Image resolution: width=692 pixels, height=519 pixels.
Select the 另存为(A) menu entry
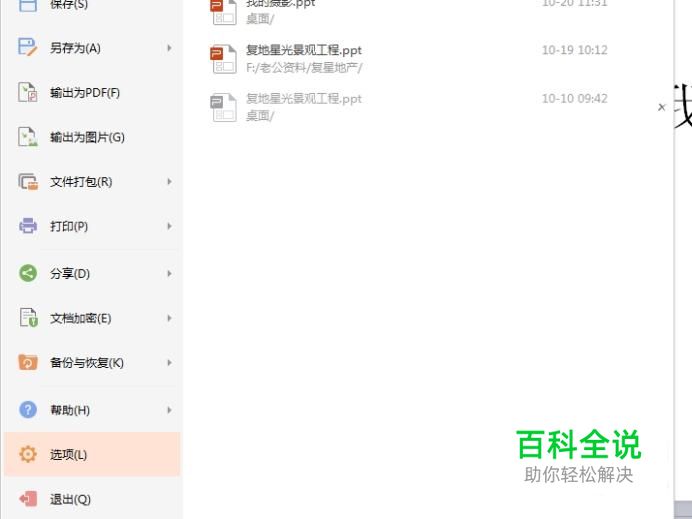92,48
